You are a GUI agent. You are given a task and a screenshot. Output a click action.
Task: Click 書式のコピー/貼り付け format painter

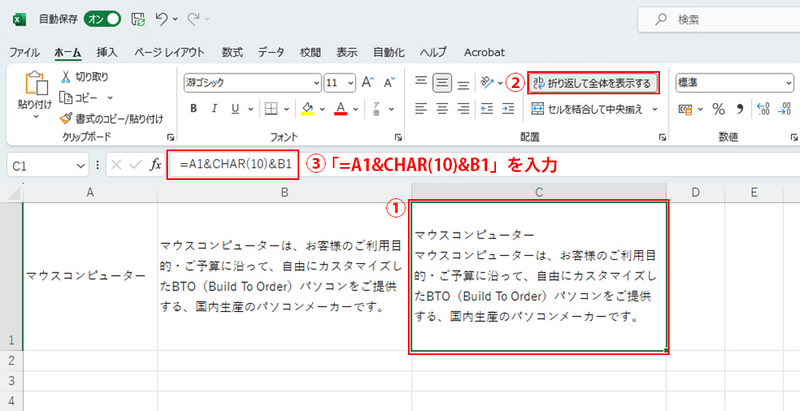(112, 119)
